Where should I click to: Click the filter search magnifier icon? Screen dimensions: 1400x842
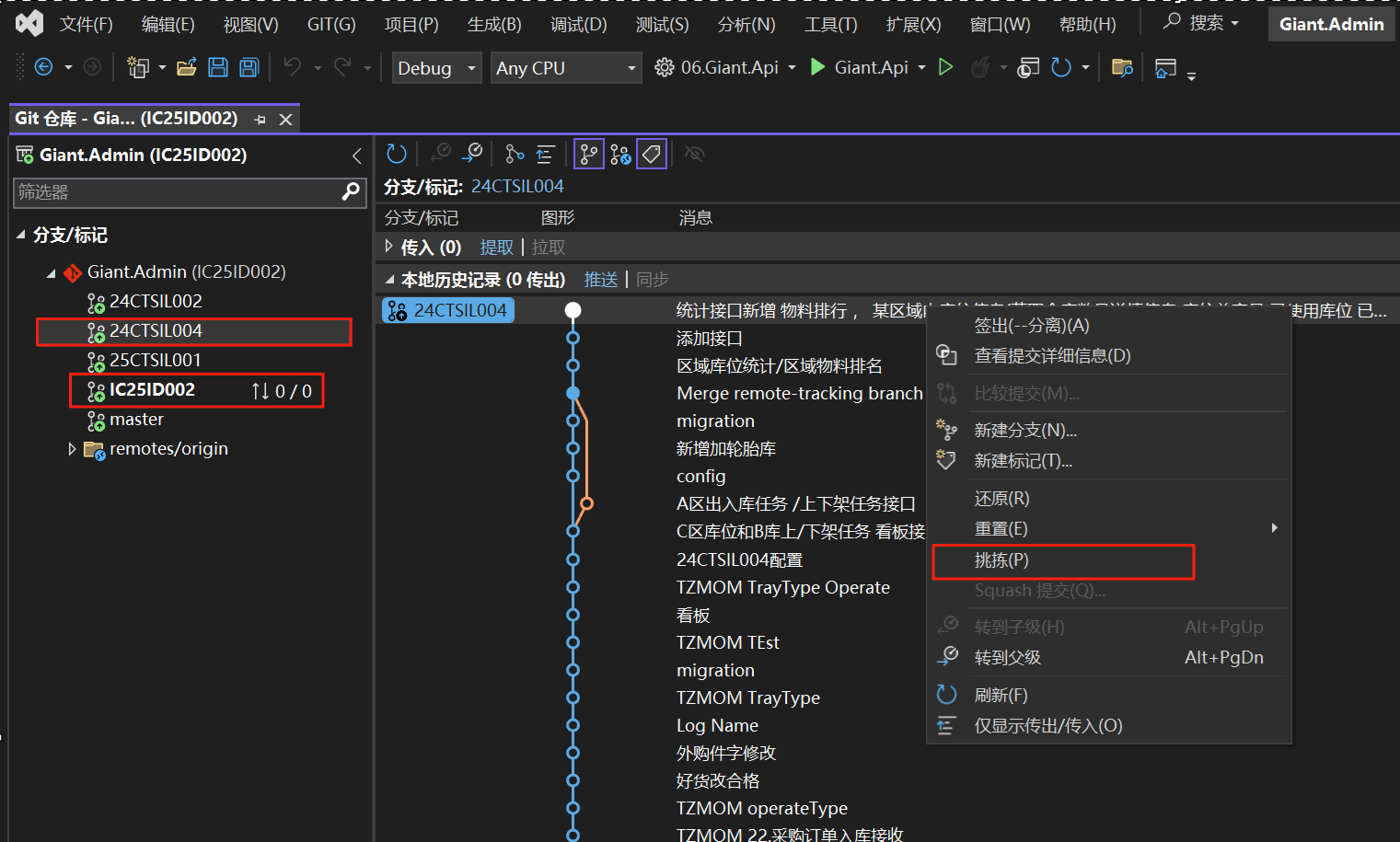point(351,191)
